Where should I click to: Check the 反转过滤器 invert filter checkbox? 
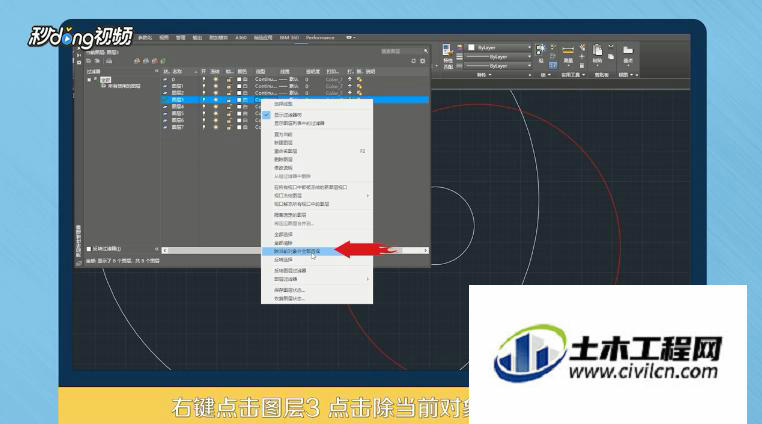[89, 249]
